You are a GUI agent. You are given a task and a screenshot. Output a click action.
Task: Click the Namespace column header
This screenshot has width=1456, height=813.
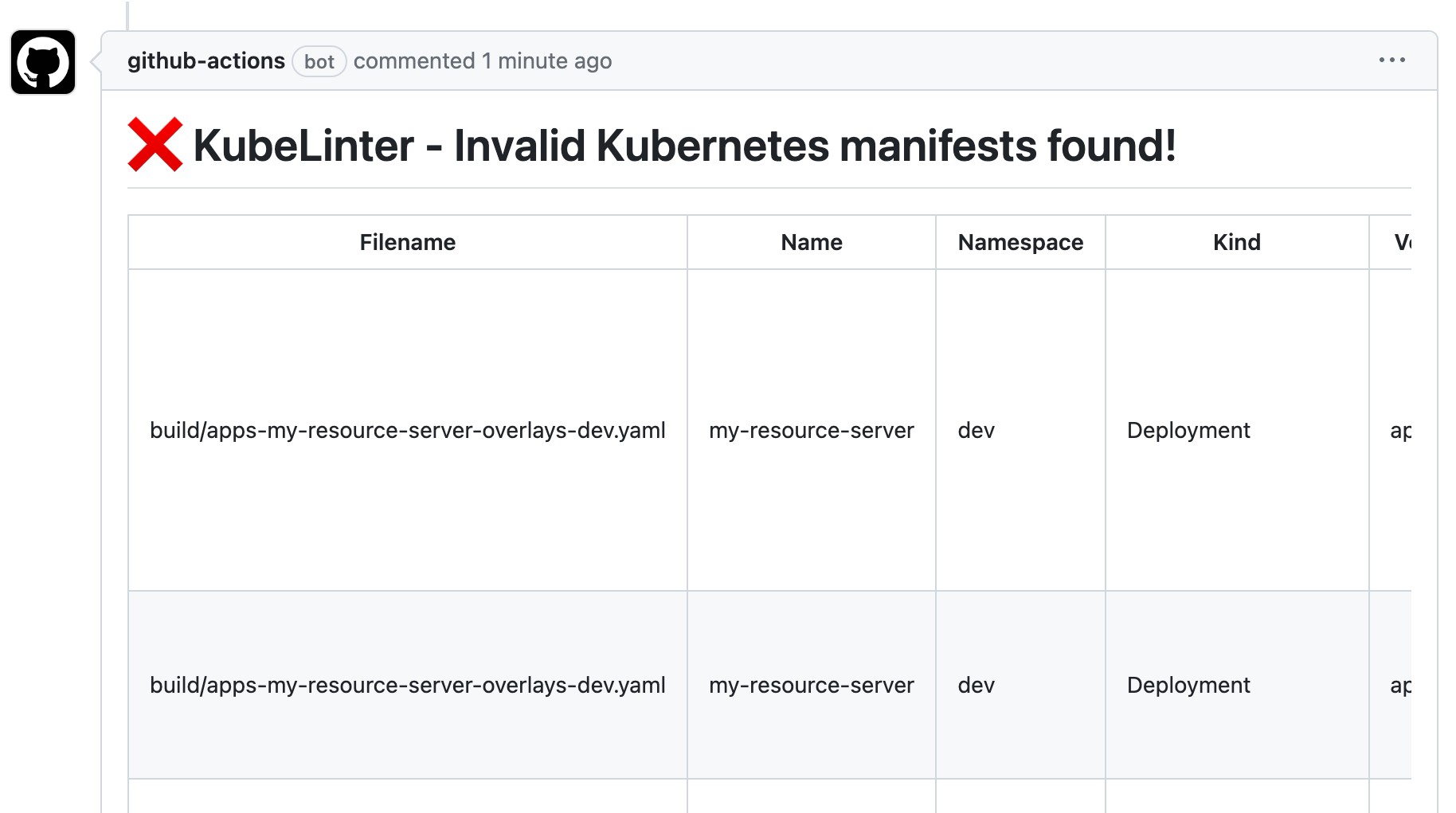1020,242
